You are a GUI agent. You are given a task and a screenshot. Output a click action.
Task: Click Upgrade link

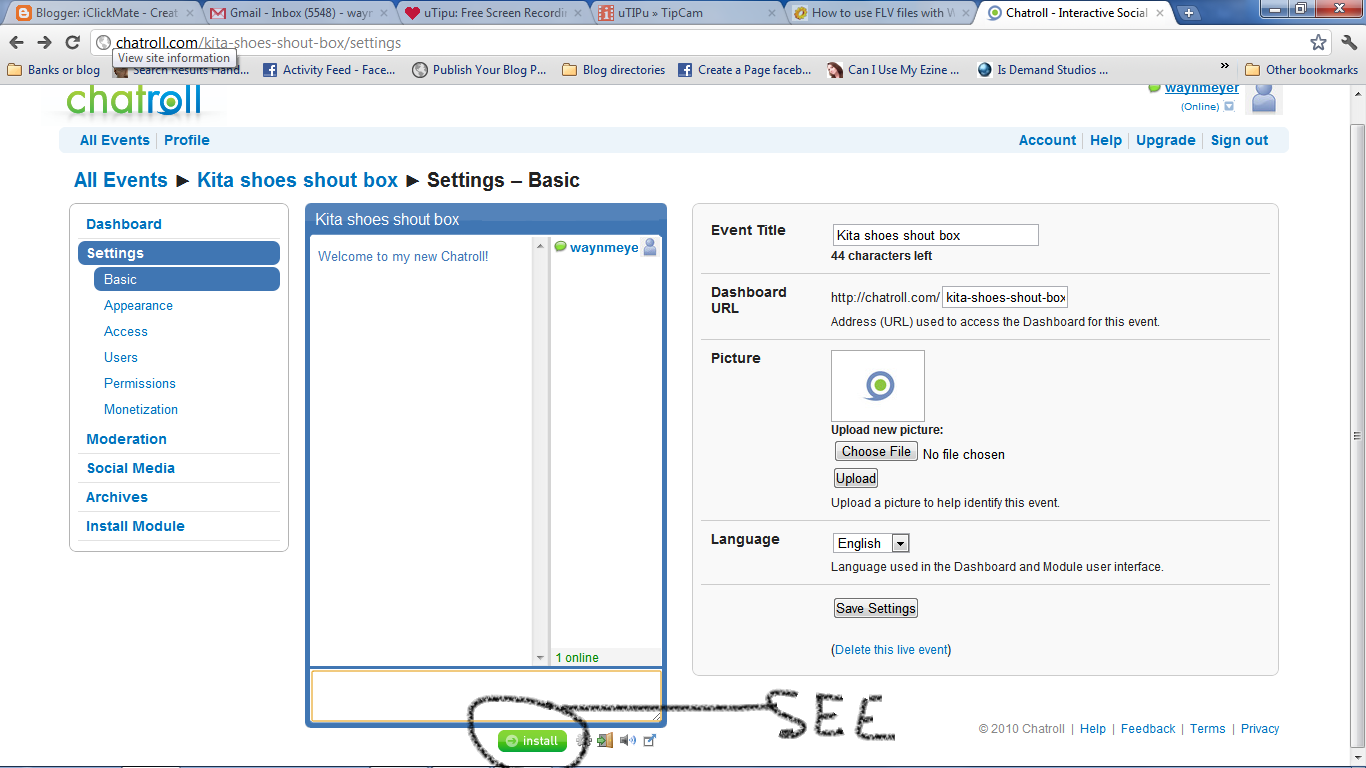1166,140
